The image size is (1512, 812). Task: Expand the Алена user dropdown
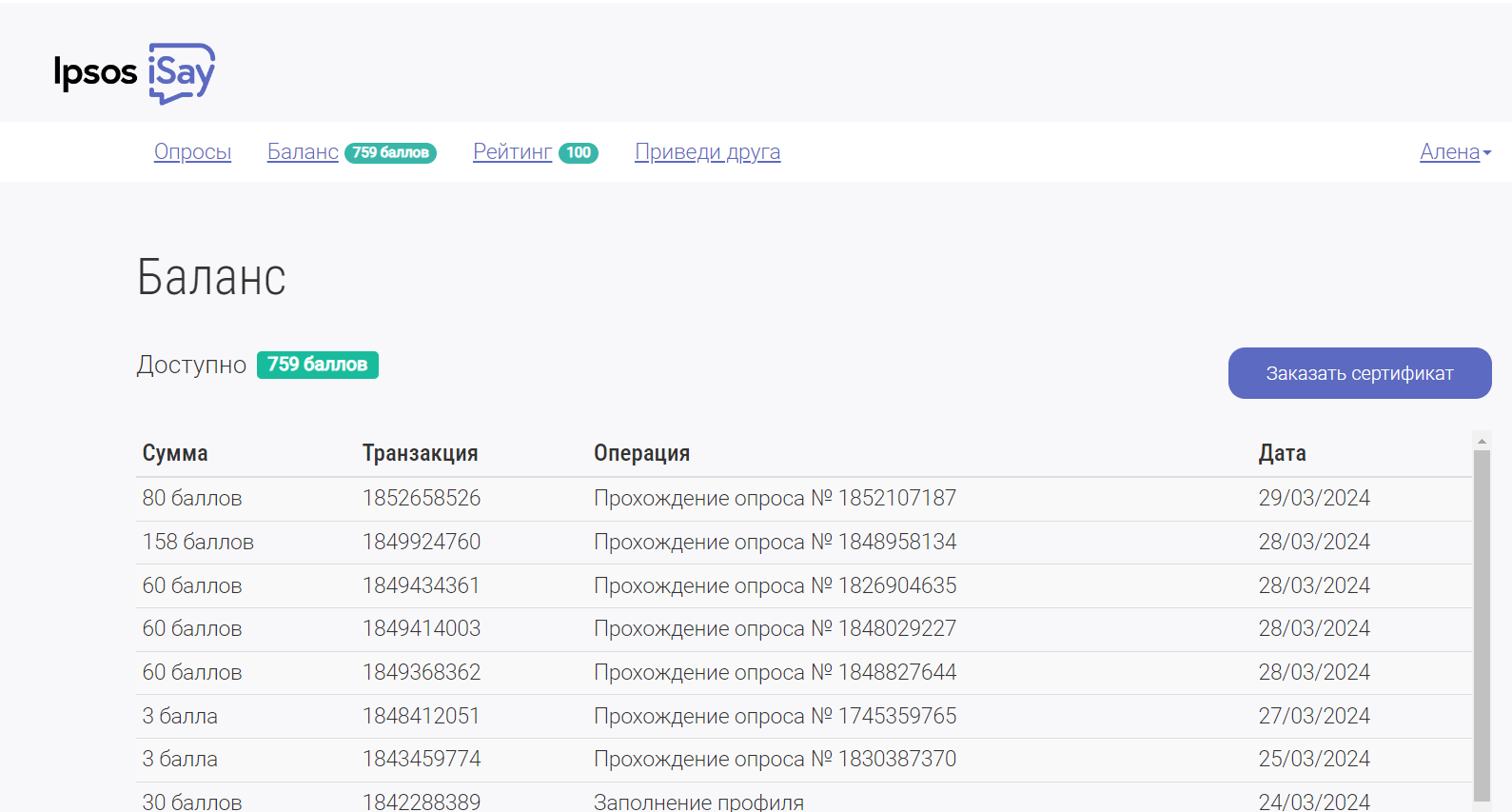[x=1454, y=152]
